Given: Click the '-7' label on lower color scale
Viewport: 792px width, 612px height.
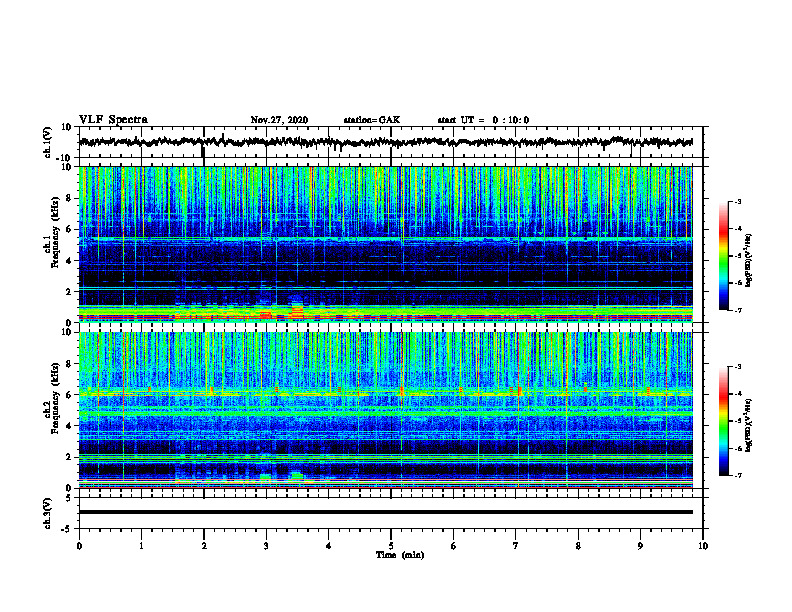Looking at the screenshot, I should coord(737,476).
